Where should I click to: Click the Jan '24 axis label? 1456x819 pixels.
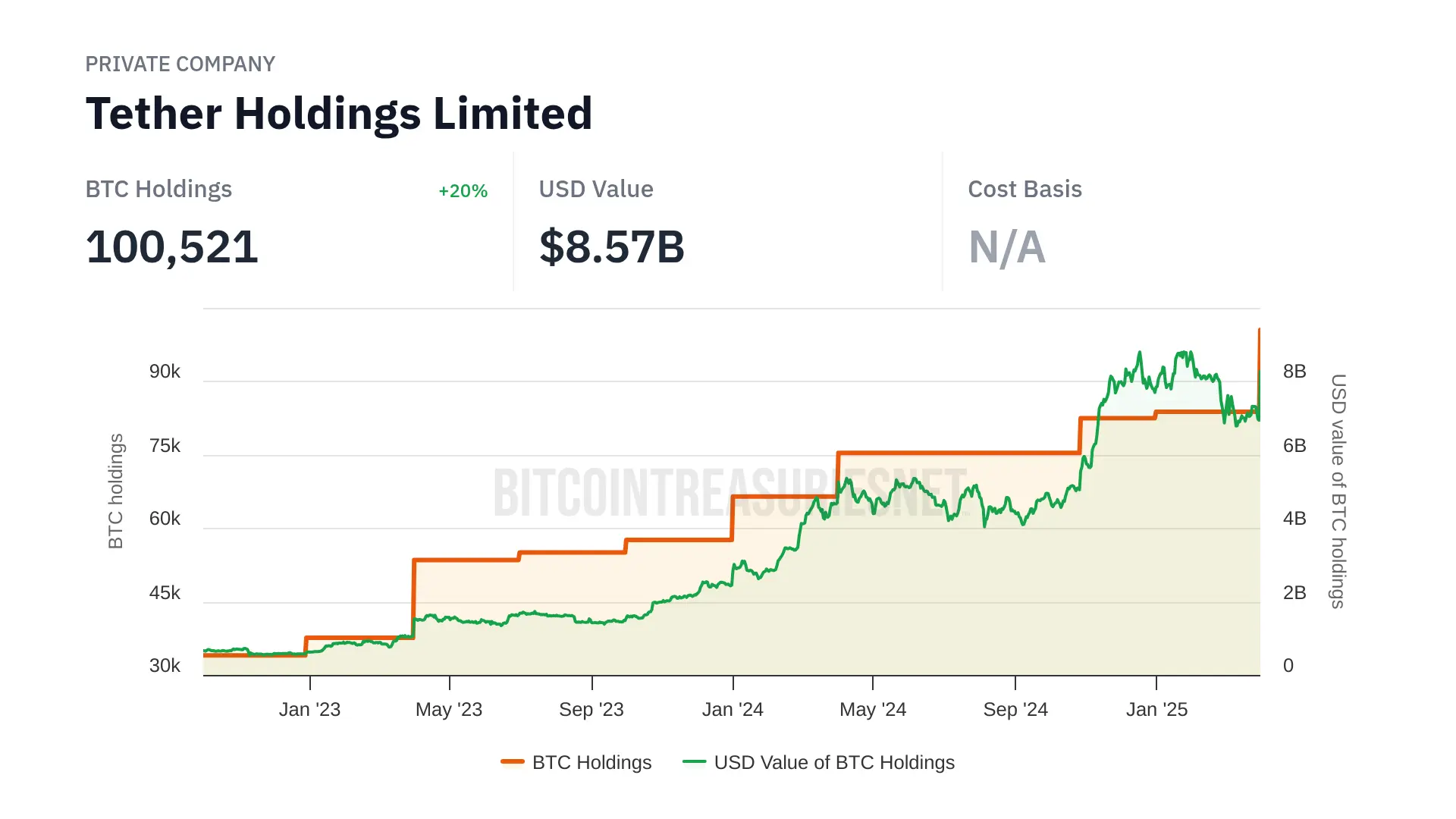733,710
